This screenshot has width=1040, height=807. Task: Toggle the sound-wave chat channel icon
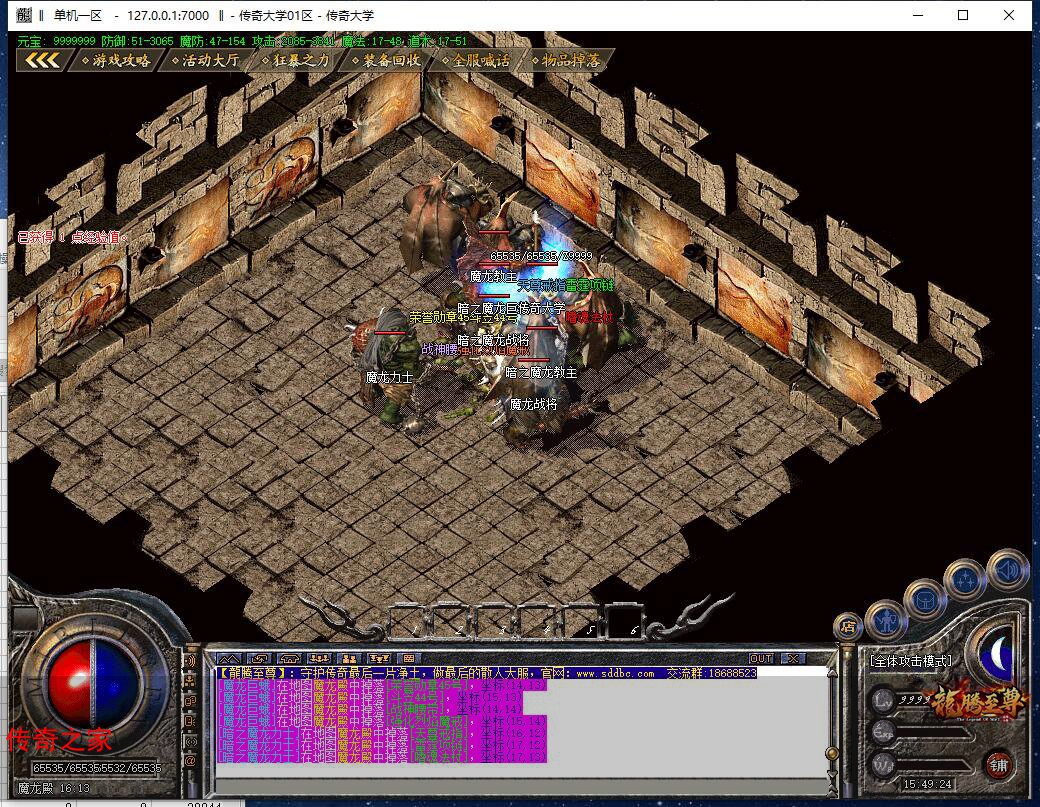pyautogui.click(x=190, y=661)
